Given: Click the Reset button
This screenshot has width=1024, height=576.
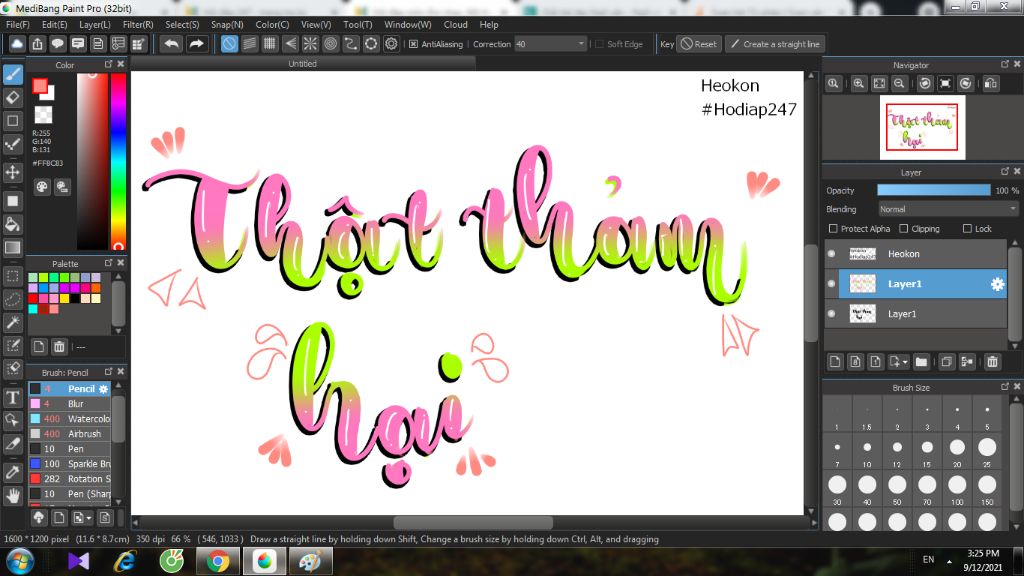Looking at the screenshot, I should click(x=699, y=44).
